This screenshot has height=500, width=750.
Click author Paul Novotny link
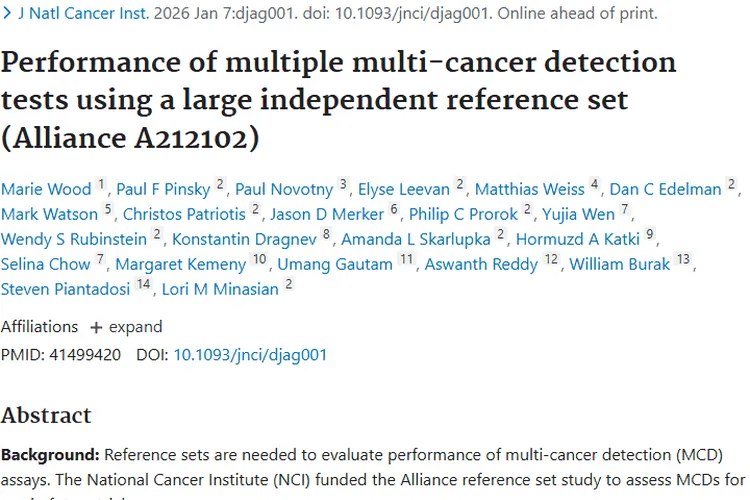284,189
